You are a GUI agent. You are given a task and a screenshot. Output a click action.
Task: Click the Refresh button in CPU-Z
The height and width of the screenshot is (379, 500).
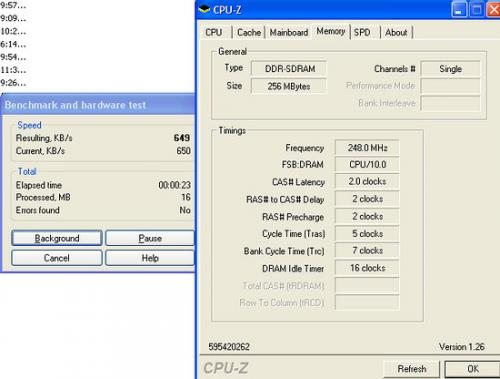click(412, 369)
